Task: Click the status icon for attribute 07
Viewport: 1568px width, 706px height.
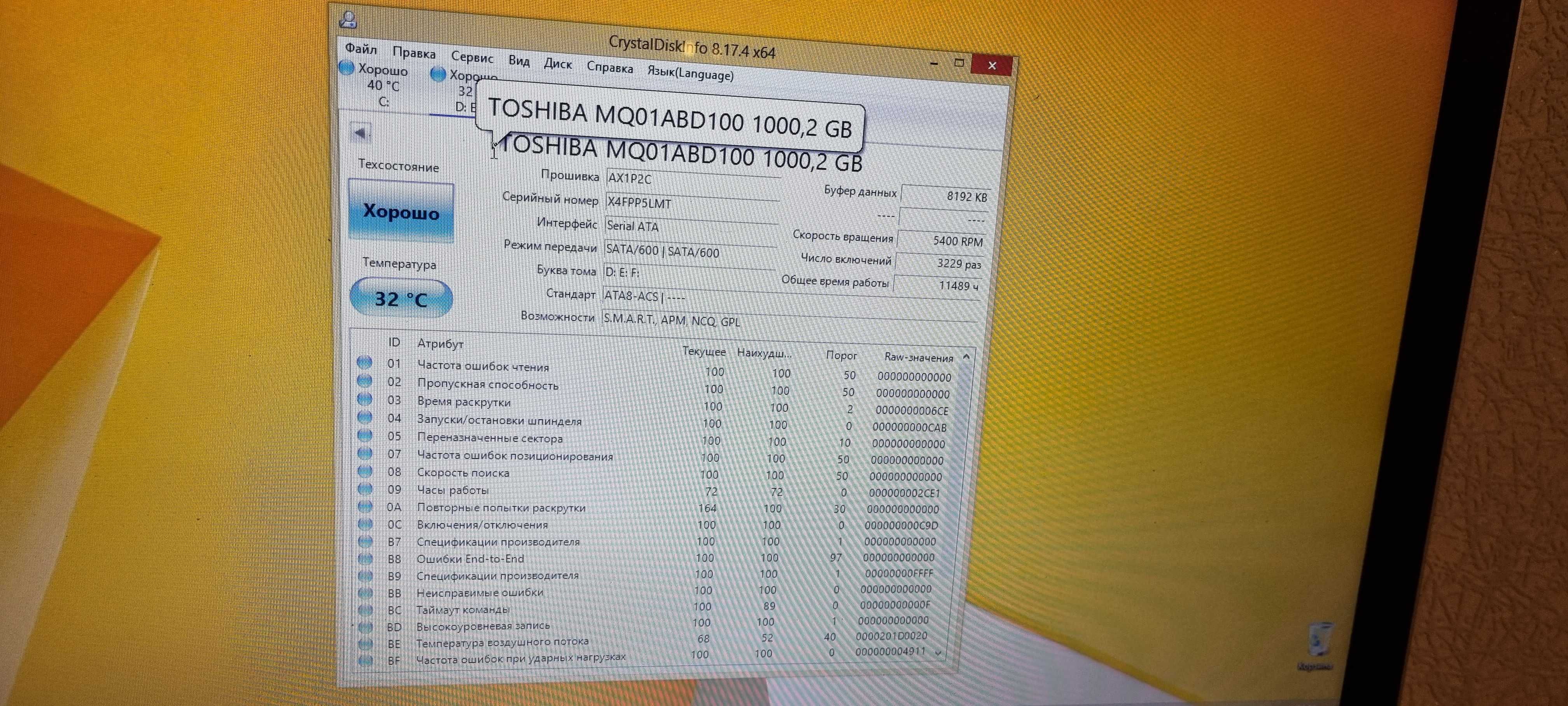Action: 364,453
